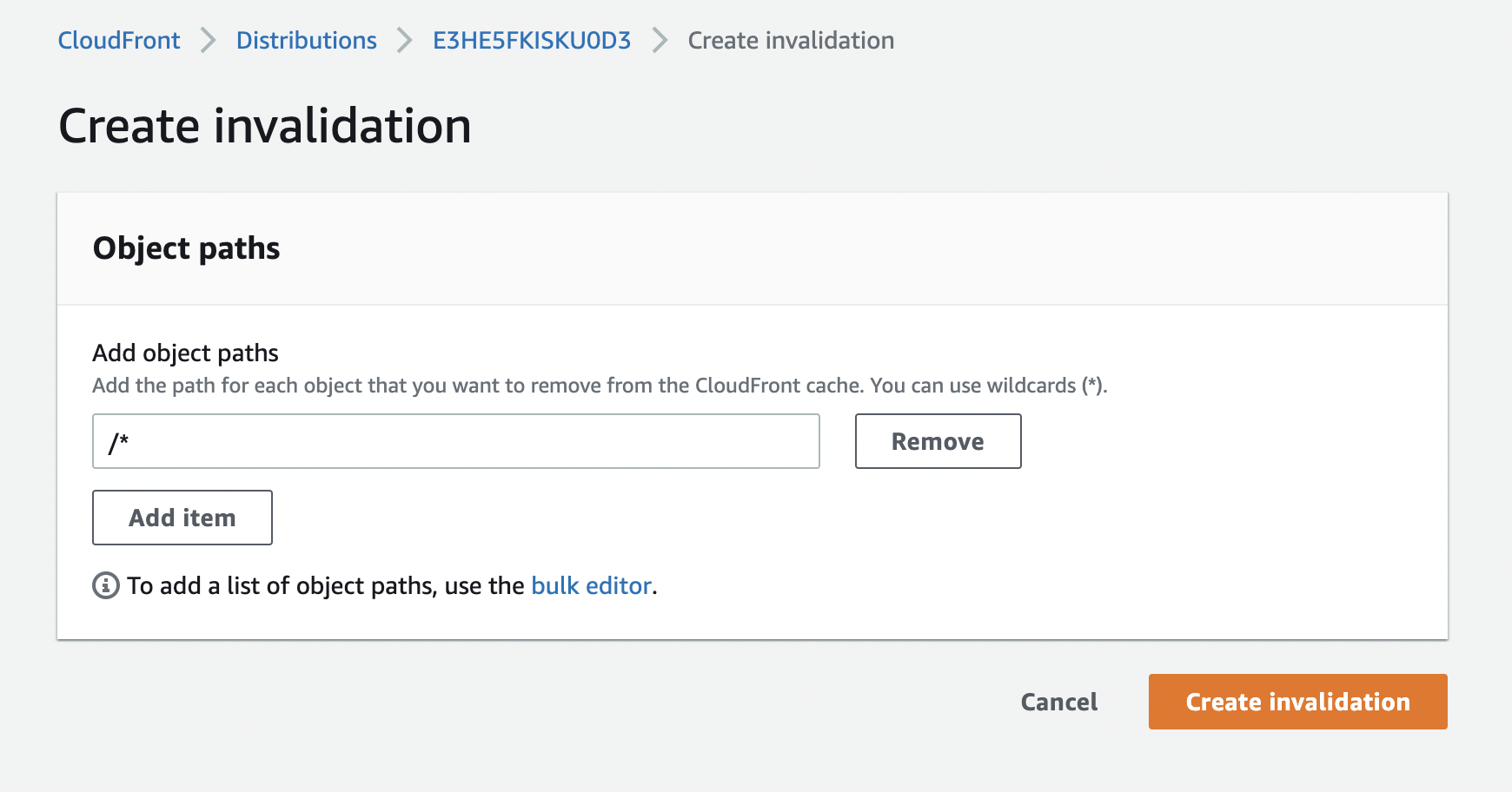This screenshot has height=792, width=1512.
Task: Click the Create invalidation breadcrumb item
Action: (x=791, y=41)
